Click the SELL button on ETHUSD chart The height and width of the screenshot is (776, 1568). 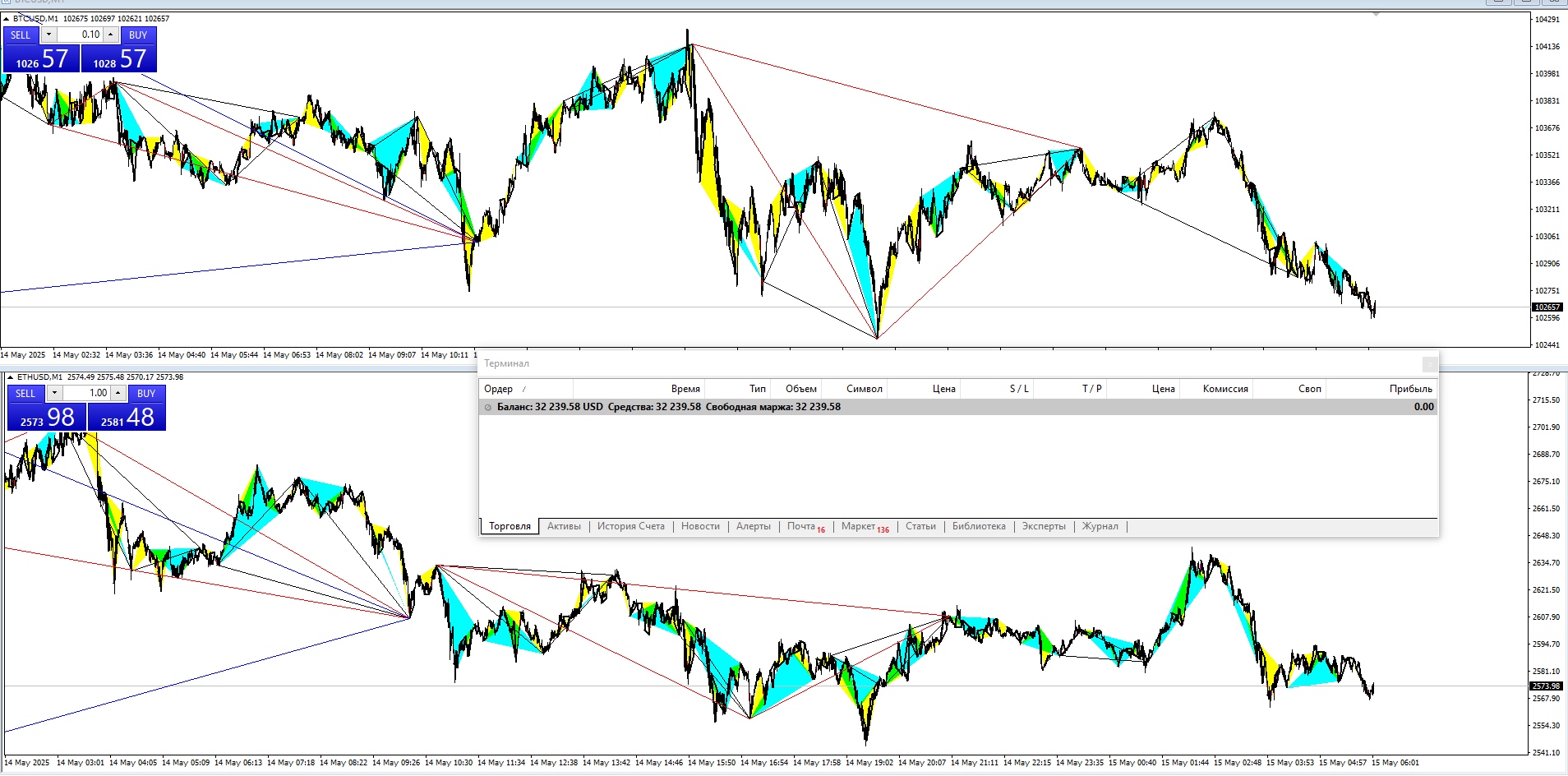click(25, 393)
